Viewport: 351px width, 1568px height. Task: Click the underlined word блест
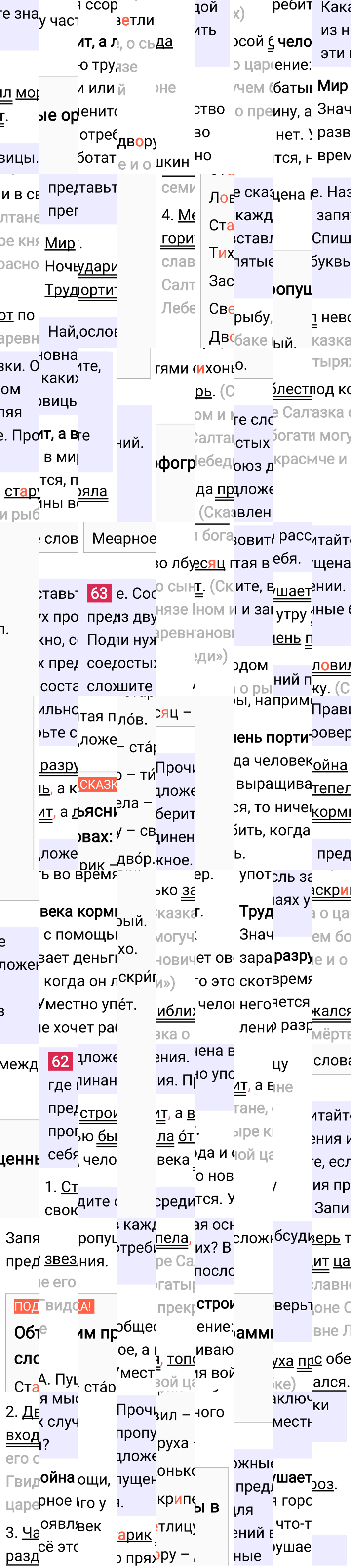292,389
